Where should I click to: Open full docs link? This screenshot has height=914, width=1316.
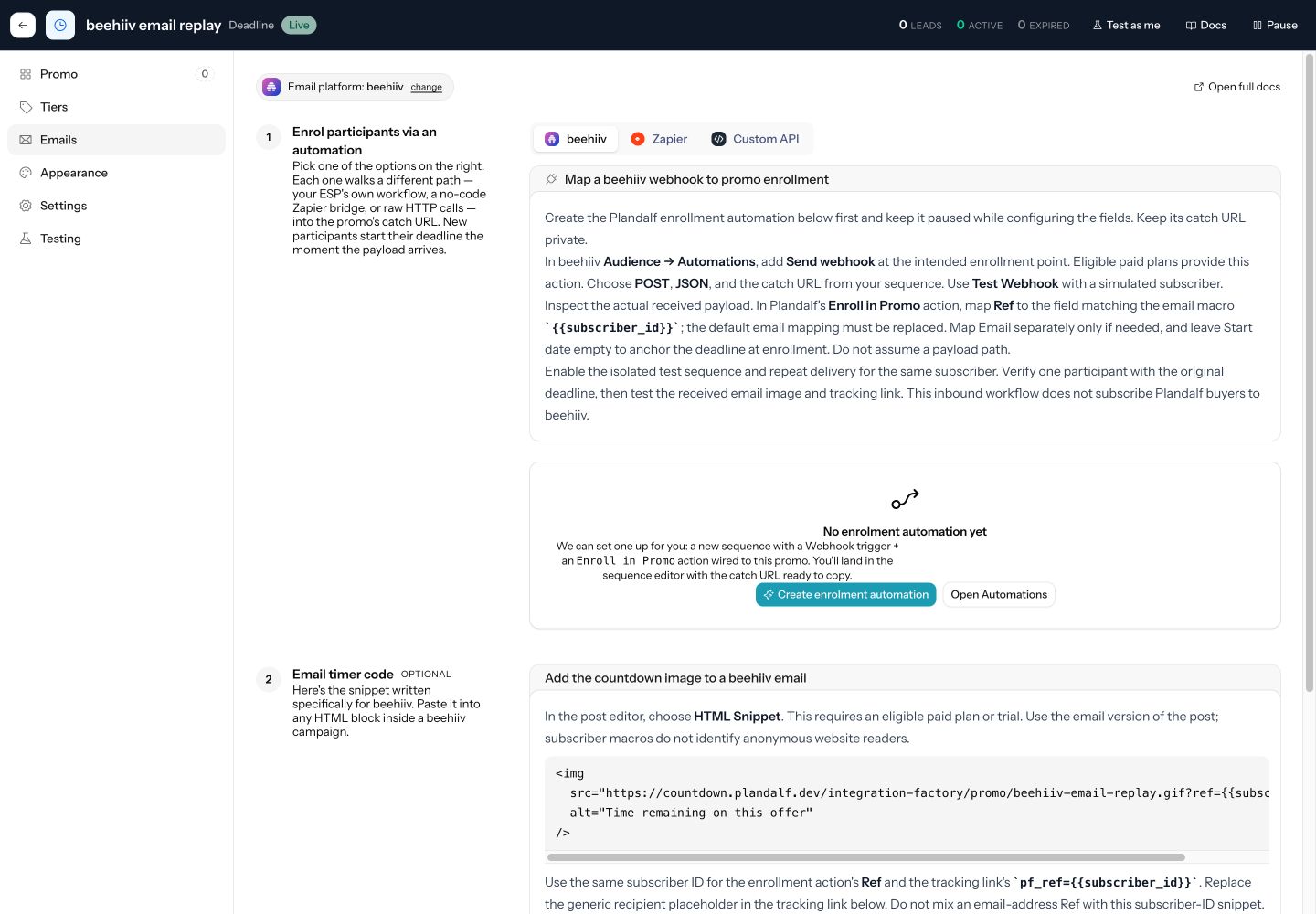point(1237,87)
